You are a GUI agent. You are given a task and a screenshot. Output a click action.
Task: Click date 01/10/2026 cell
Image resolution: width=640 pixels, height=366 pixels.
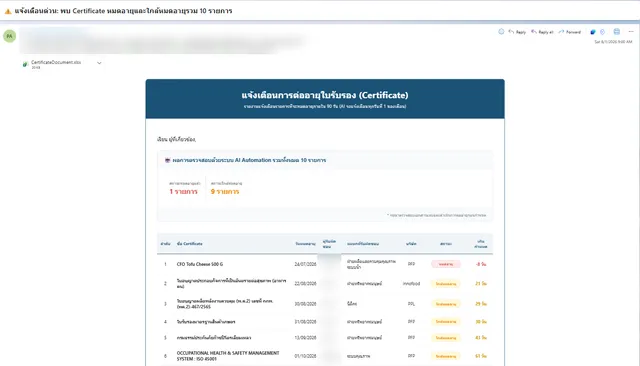(305, 356)
